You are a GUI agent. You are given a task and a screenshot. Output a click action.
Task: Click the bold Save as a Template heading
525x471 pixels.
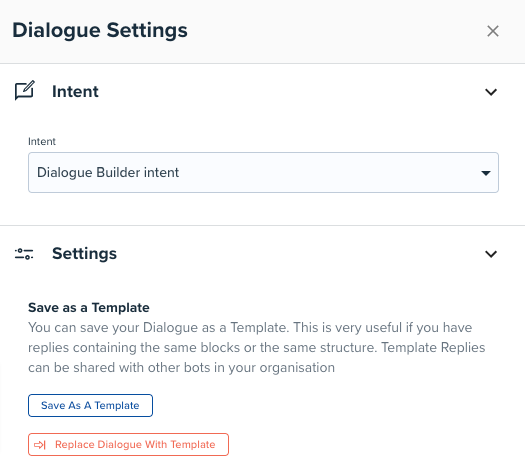89,307
